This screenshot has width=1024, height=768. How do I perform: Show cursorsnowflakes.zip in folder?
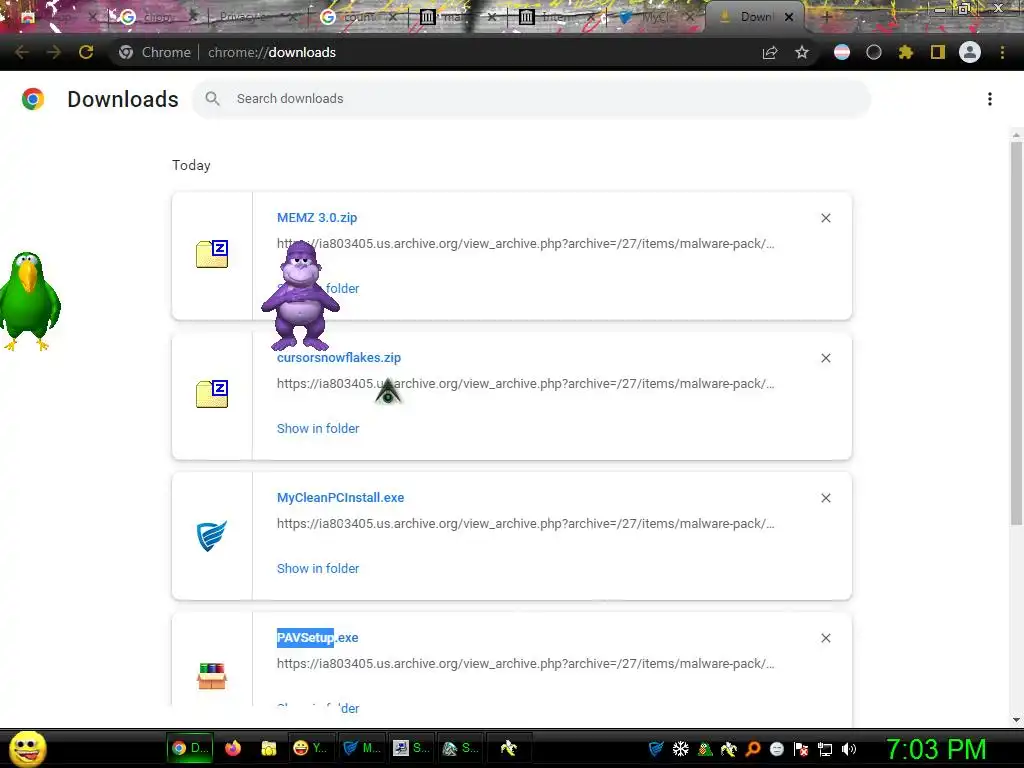tap(318, 428)
